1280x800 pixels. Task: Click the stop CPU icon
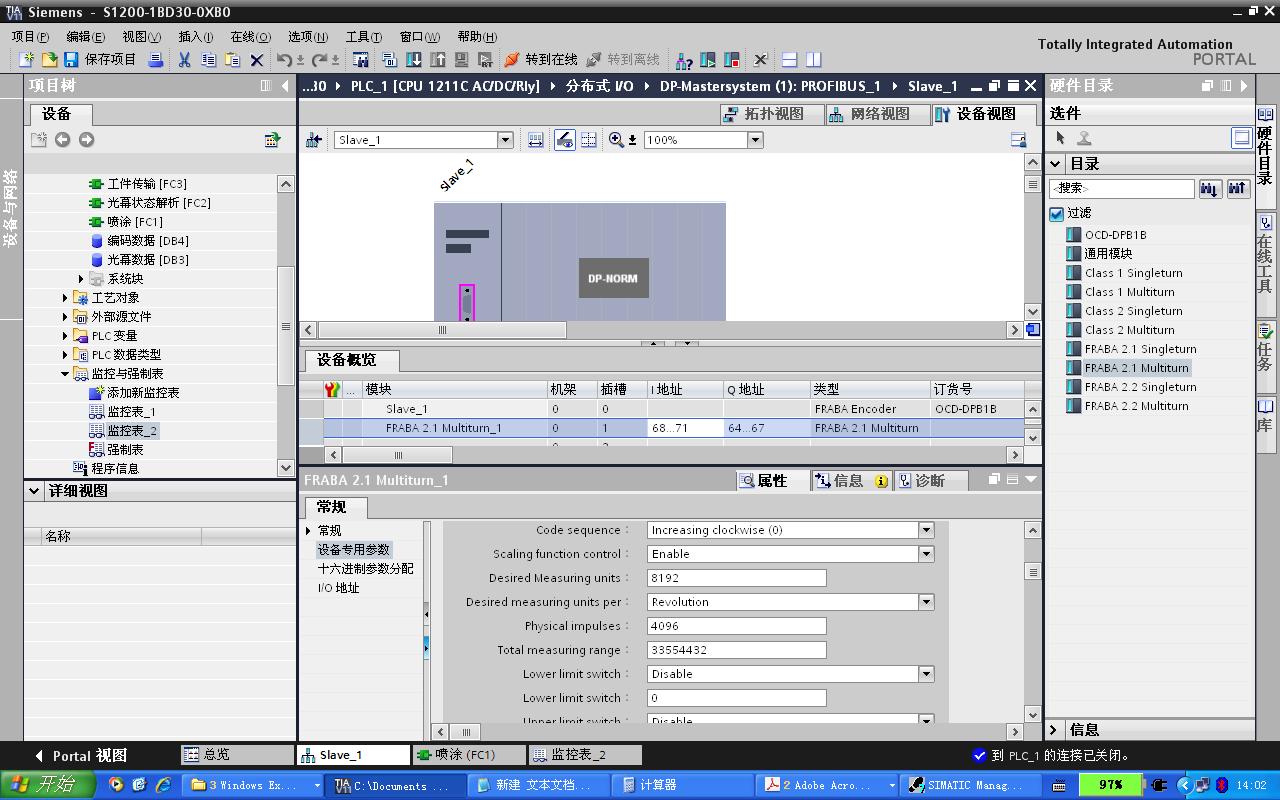pos(732,60)
